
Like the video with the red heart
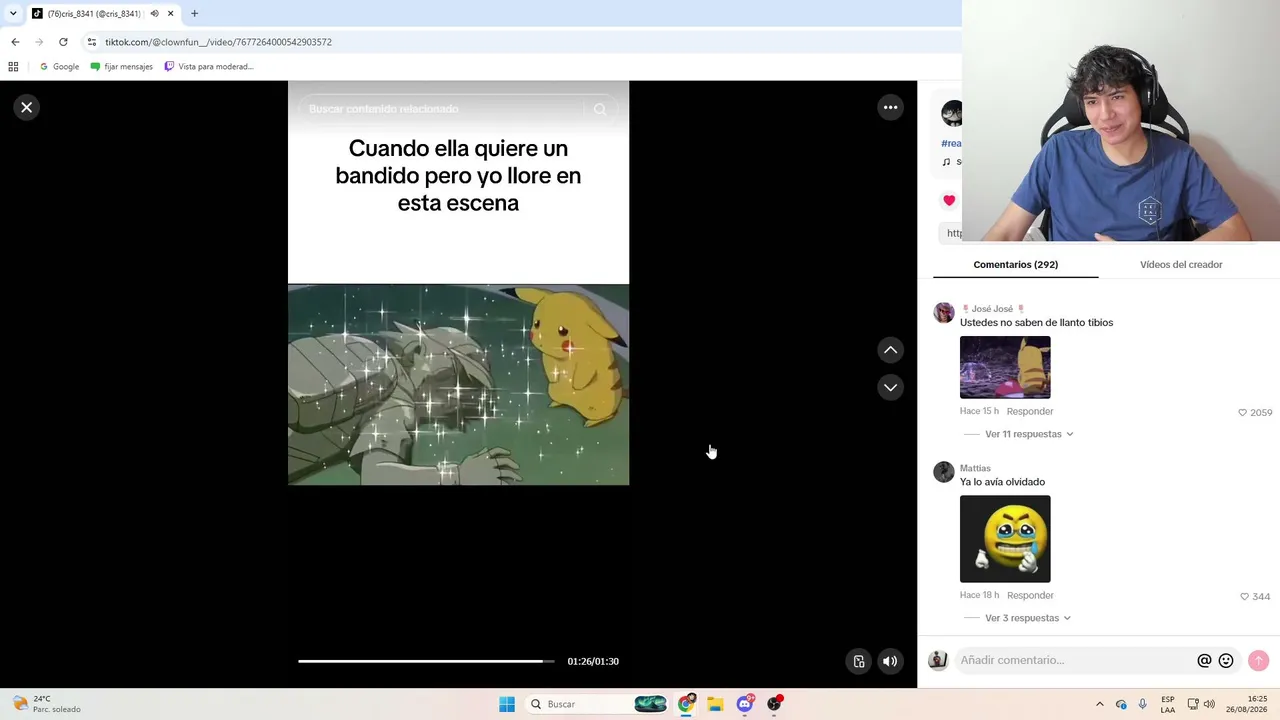click(x=949, y=200)
